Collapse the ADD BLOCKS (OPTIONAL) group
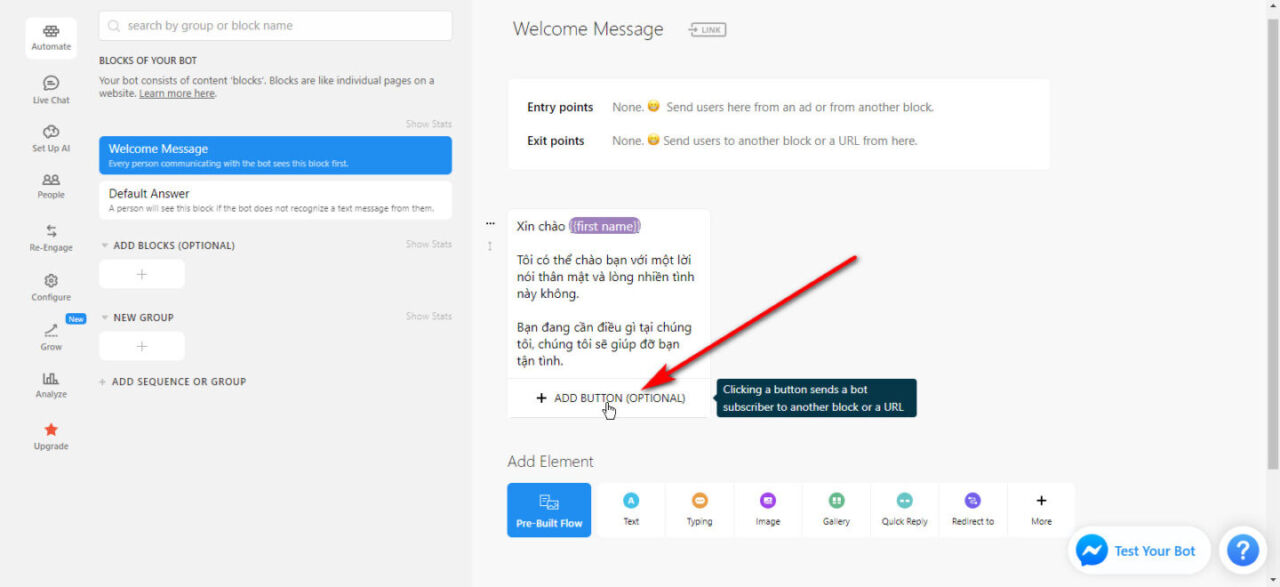The width and height of the screenshot is (1280, 587). pyautogui.click(x=105, y=246)
